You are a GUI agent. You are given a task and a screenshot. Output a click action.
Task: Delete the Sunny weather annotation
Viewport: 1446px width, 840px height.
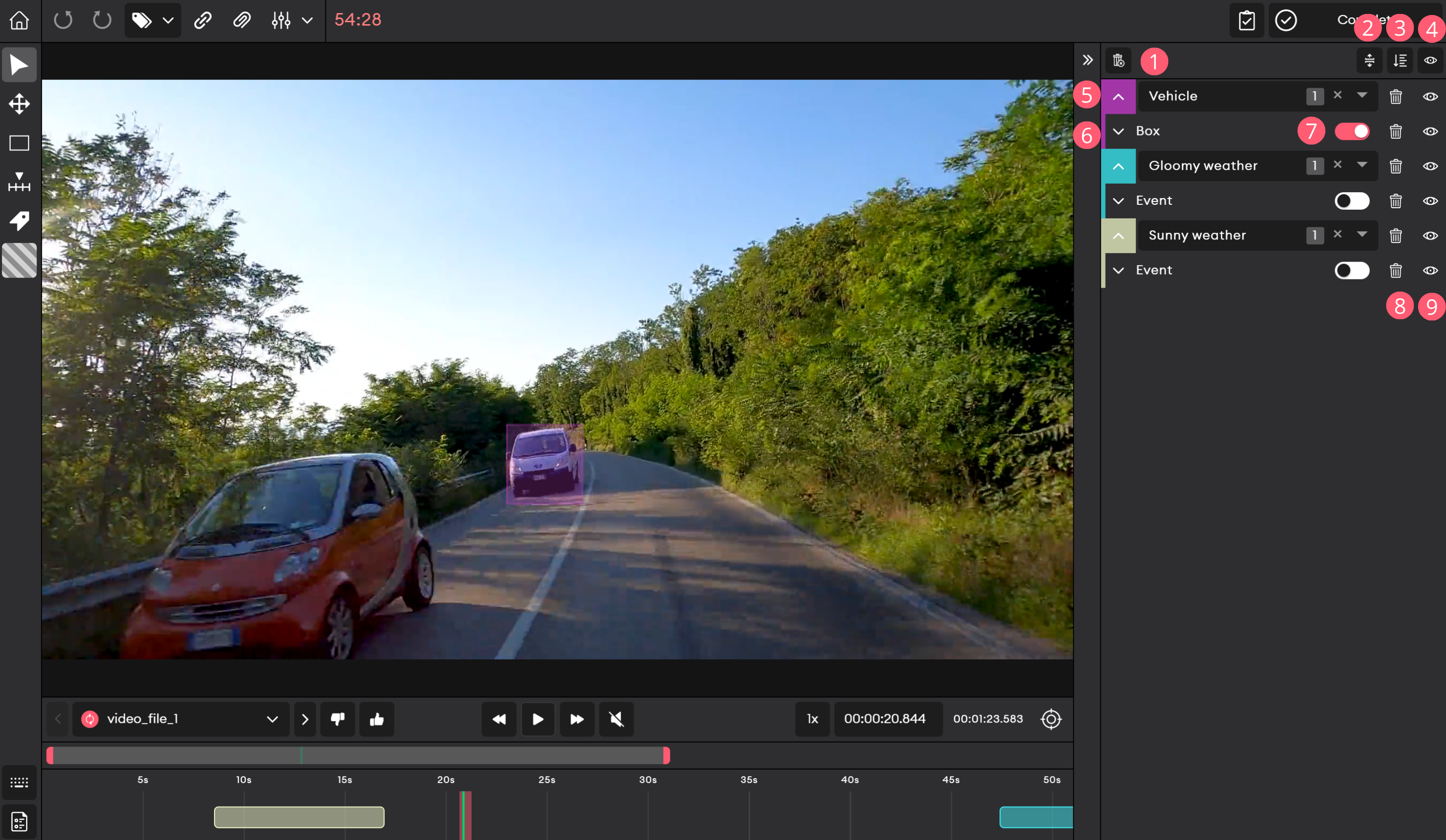(x=1395, y=236)
